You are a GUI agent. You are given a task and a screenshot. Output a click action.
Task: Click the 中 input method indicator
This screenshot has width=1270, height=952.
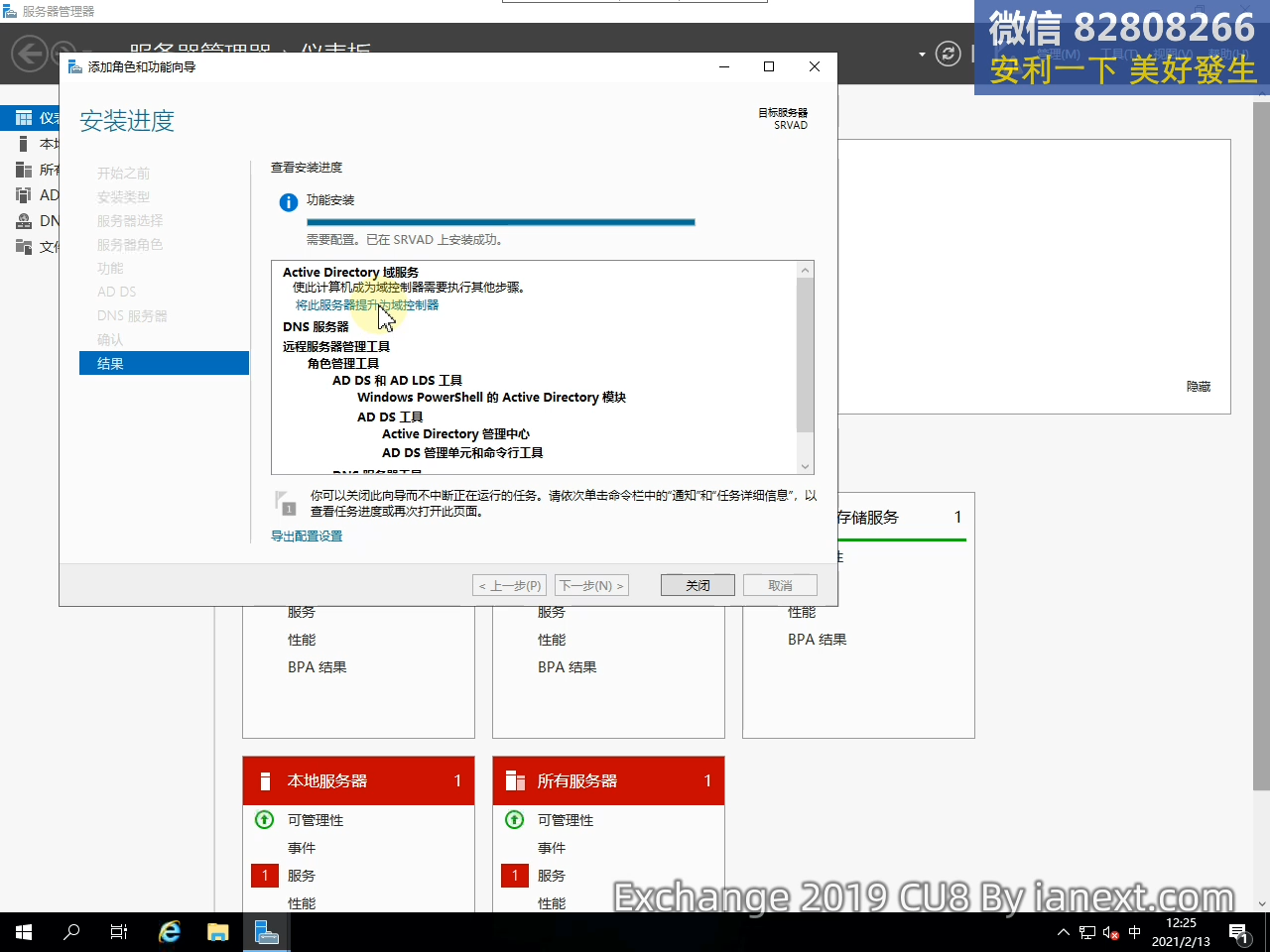pos(1135,932)
